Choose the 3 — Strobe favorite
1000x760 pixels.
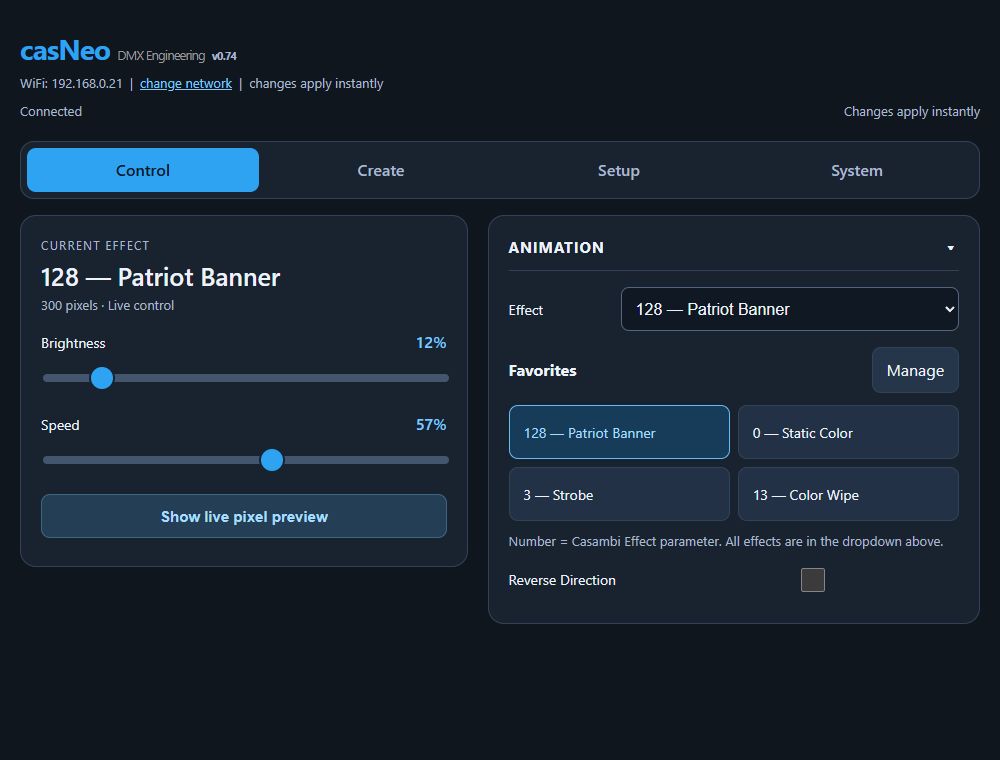619,494
